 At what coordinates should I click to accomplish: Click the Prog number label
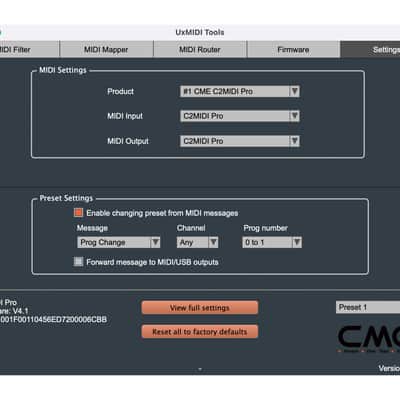point(265,228)
